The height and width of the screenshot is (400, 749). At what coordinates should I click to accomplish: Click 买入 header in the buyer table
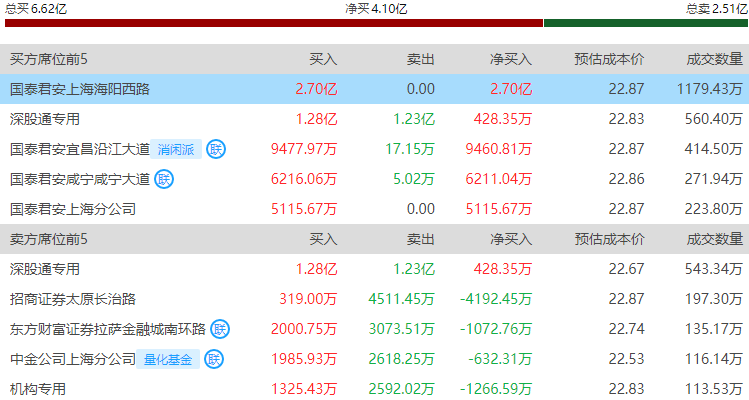coord(323,59)
